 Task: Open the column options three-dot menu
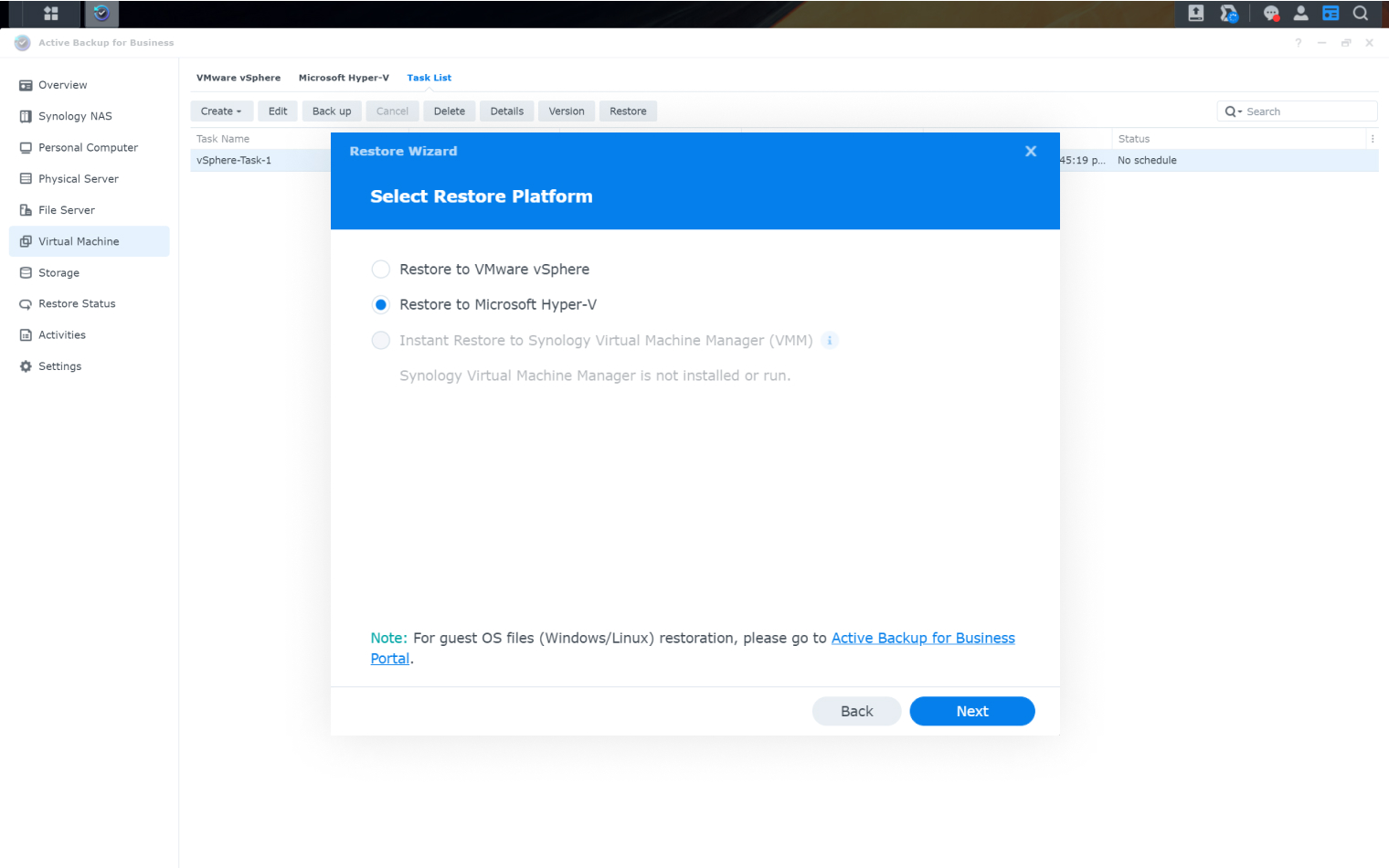pyautogui.click(x=1373, y=138)
